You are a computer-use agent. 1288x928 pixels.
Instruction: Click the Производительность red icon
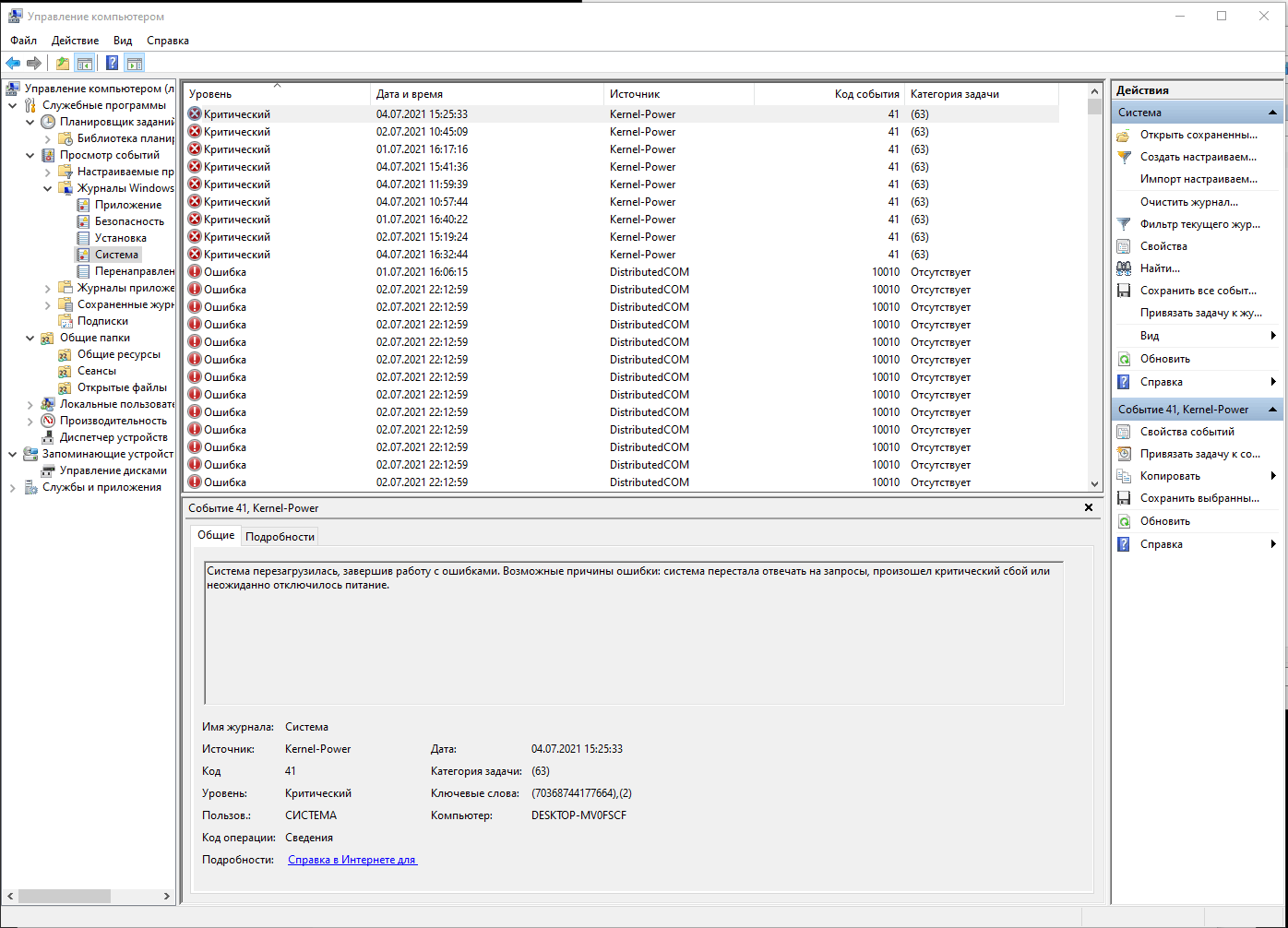click(x=48, y=421)
